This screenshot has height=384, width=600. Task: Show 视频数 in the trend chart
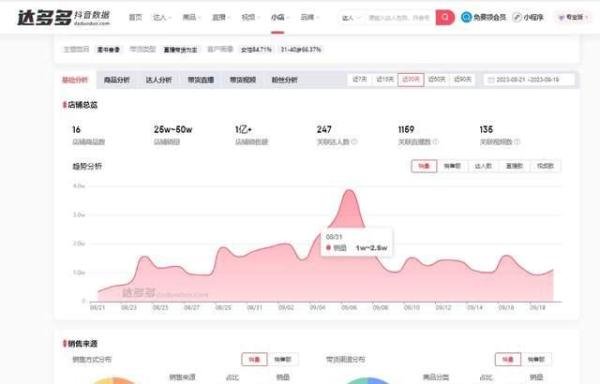(545, 166)
